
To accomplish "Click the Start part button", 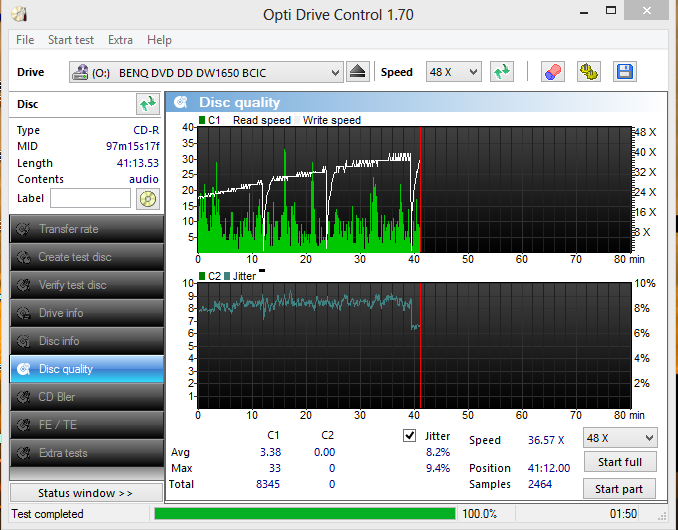I will click(619, 489).
